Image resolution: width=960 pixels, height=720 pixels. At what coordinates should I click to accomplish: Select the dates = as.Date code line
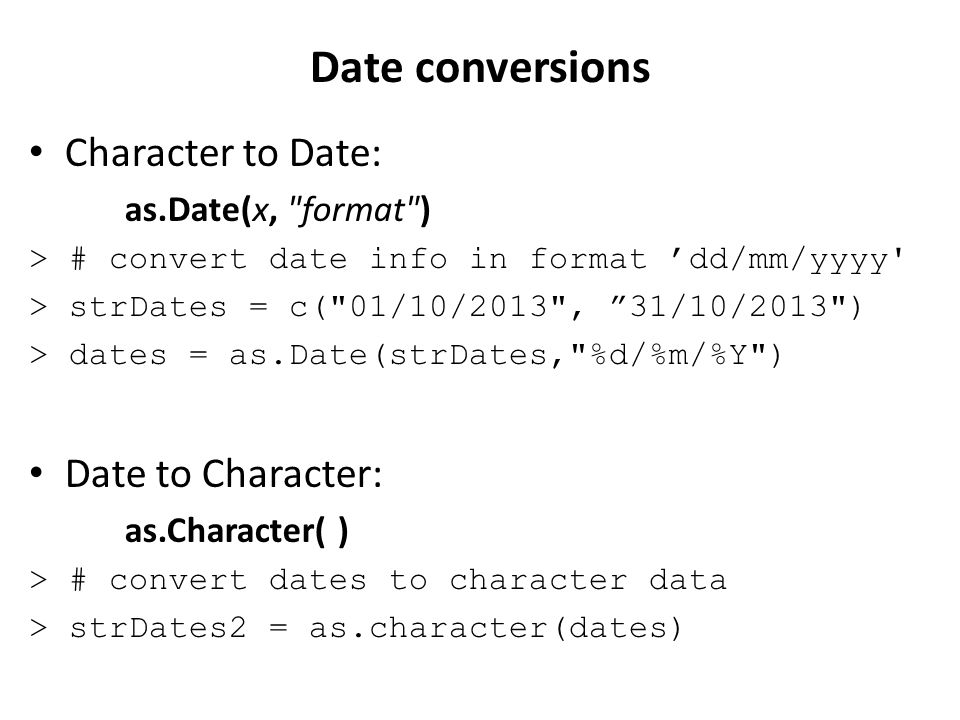pyautogui.click(x=406, y=355)
